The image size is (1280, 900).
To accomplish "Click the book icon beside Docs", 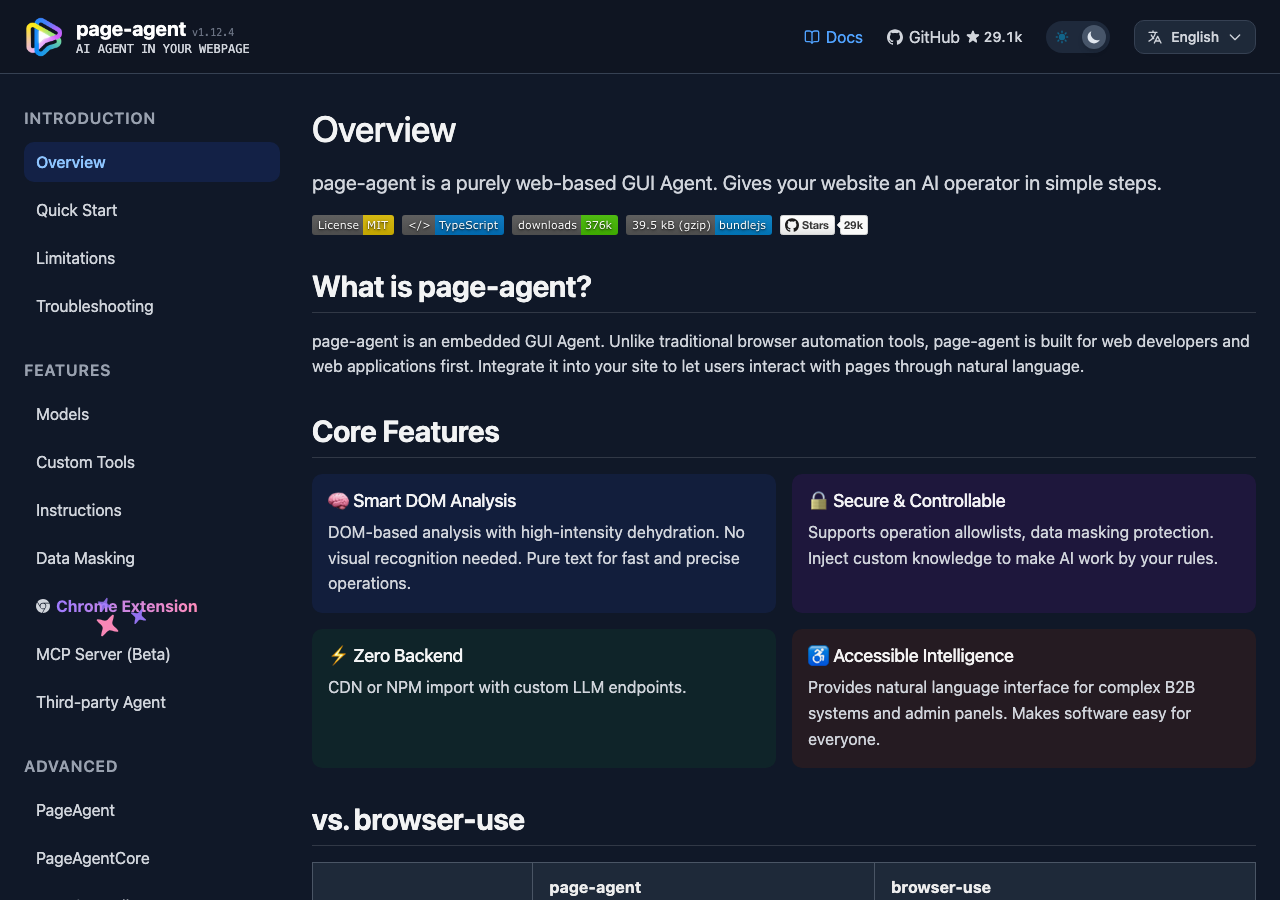I will coord(812,37).
